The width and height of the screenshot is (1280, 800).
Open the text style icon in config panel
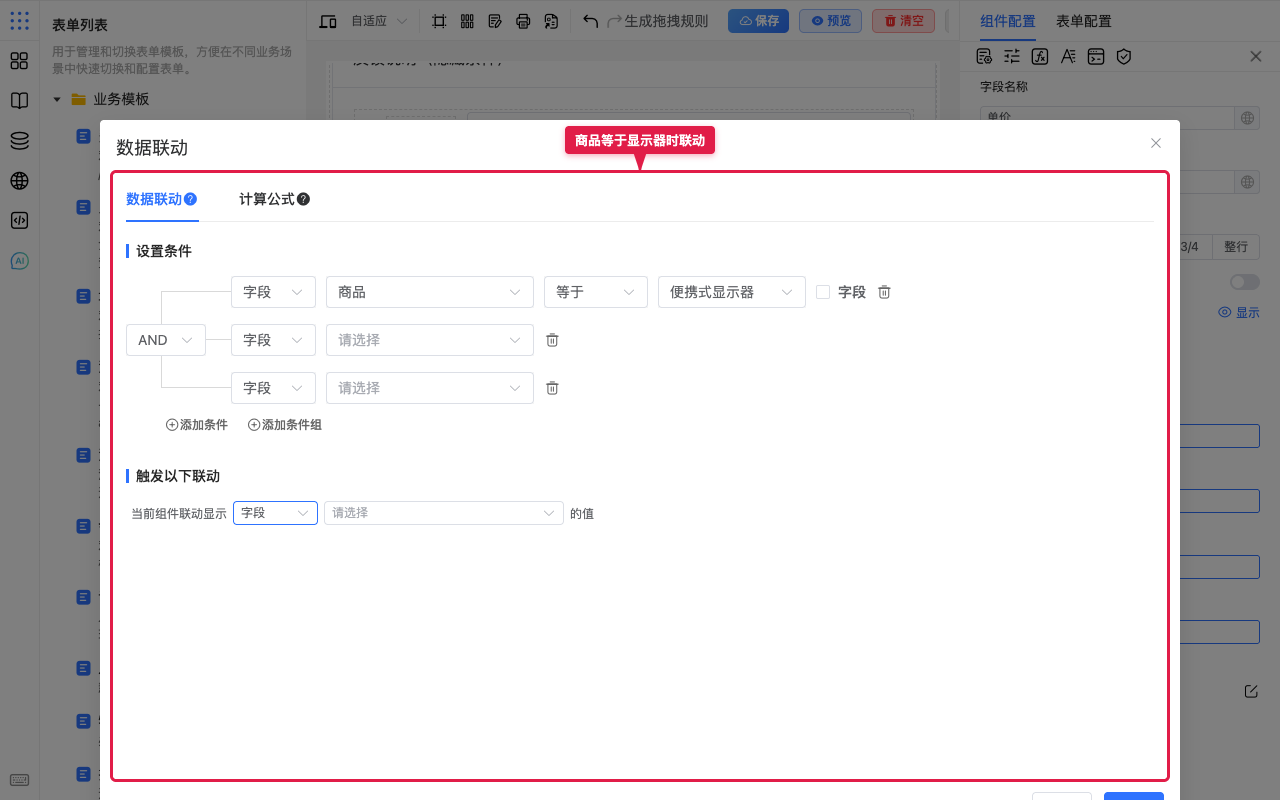(x=1068, y=56)
